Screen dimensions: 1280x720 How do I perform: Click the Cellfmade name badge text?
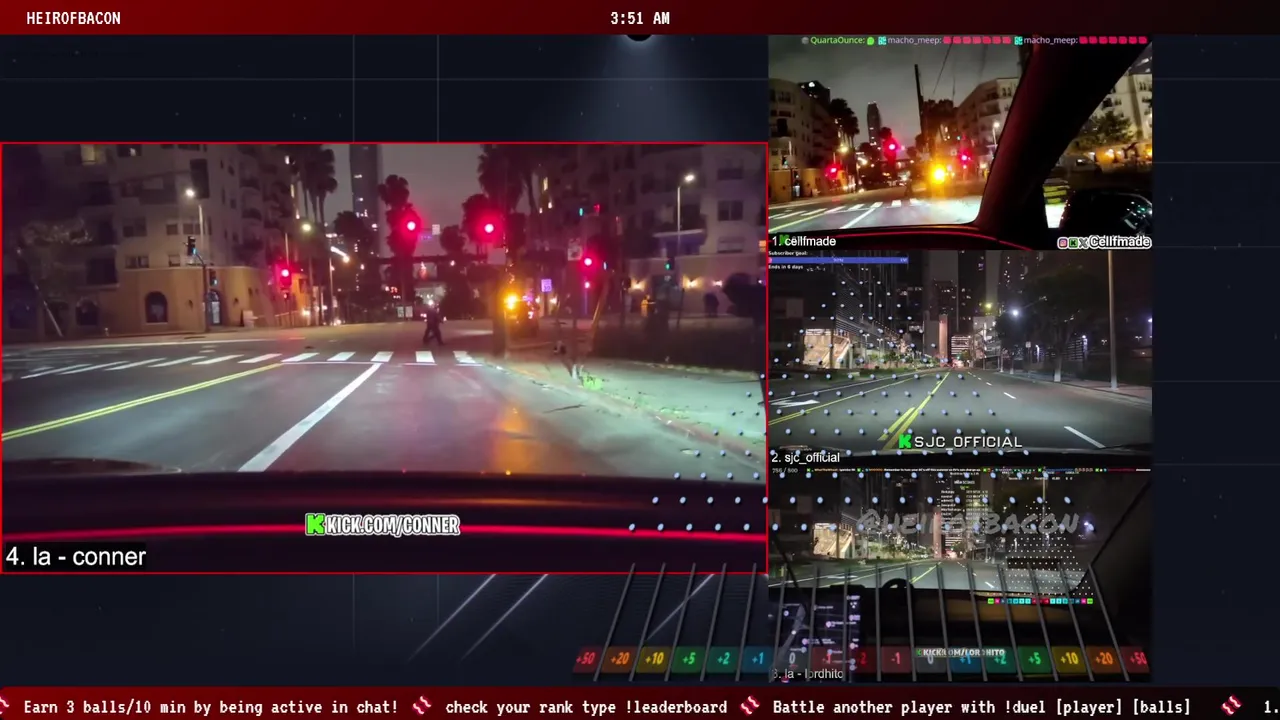[x=1120, y=242]
